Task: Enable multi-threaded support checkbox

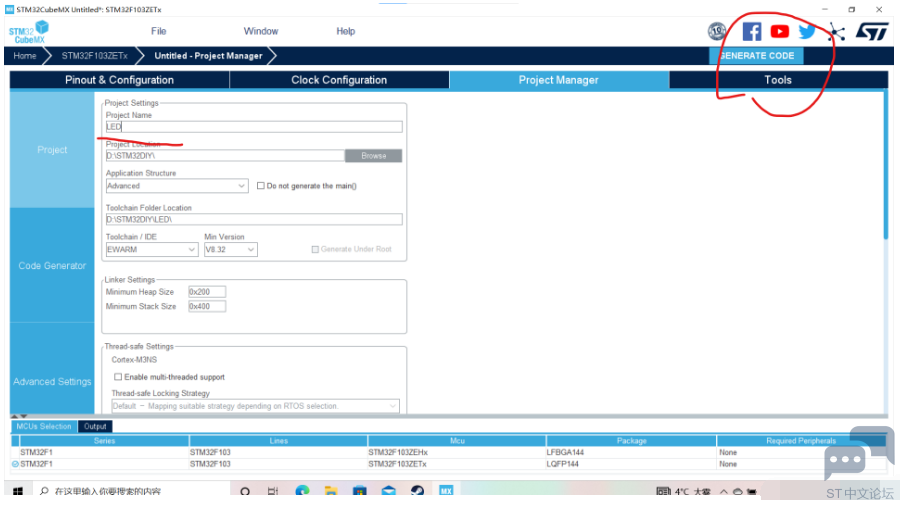Action: (x=118, y=377)
